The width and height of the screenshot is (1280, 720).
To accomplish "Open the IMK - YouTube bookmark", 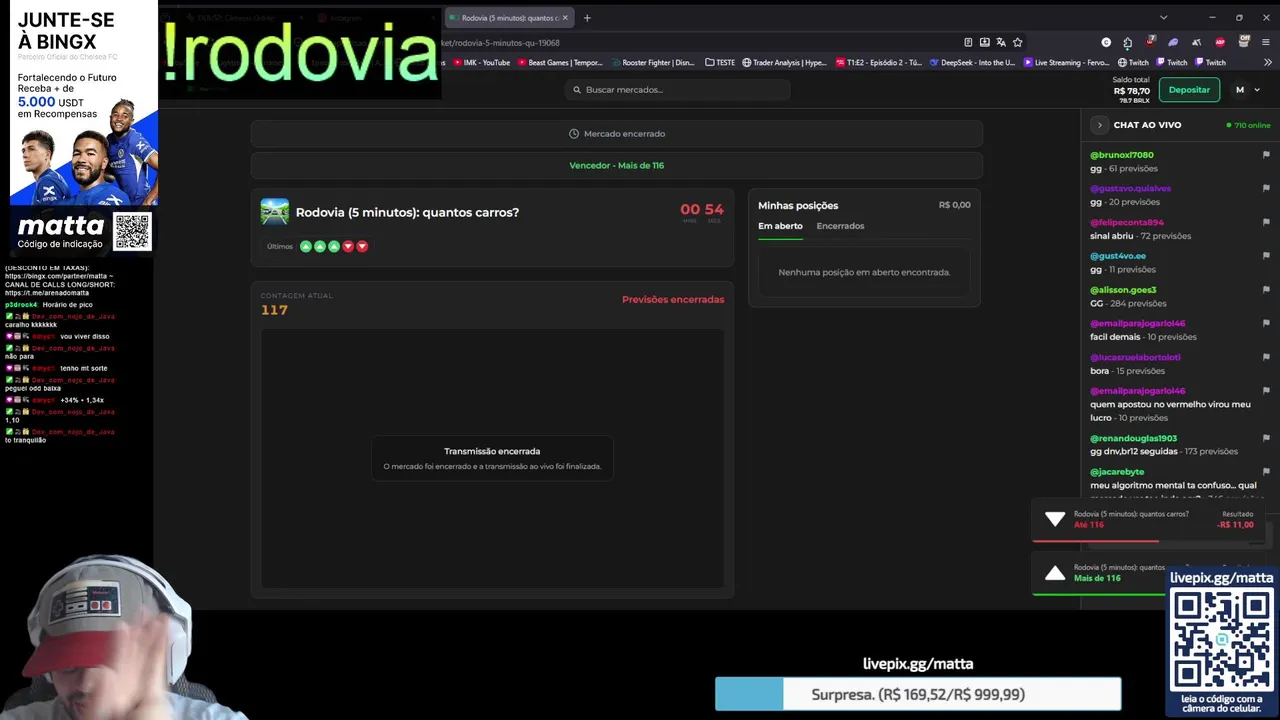I will tap(482, 62).
